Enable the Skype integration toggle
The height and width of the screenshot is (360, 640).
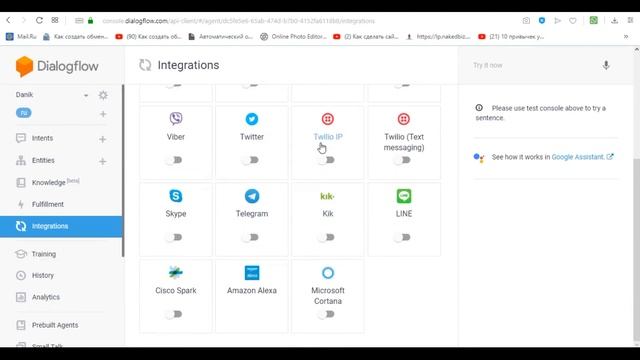click(174, 237)
